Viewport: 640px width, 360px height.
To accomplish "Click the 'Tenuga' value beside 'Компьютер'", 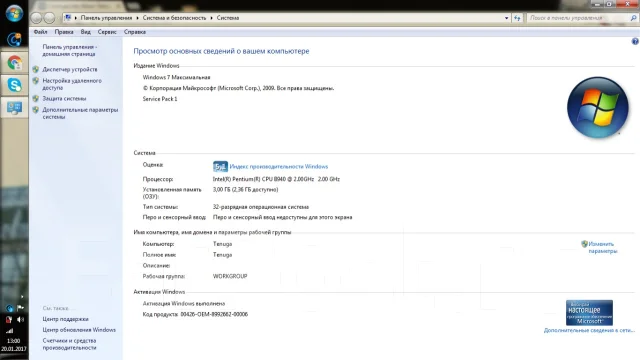I will (x=222, y=244).
